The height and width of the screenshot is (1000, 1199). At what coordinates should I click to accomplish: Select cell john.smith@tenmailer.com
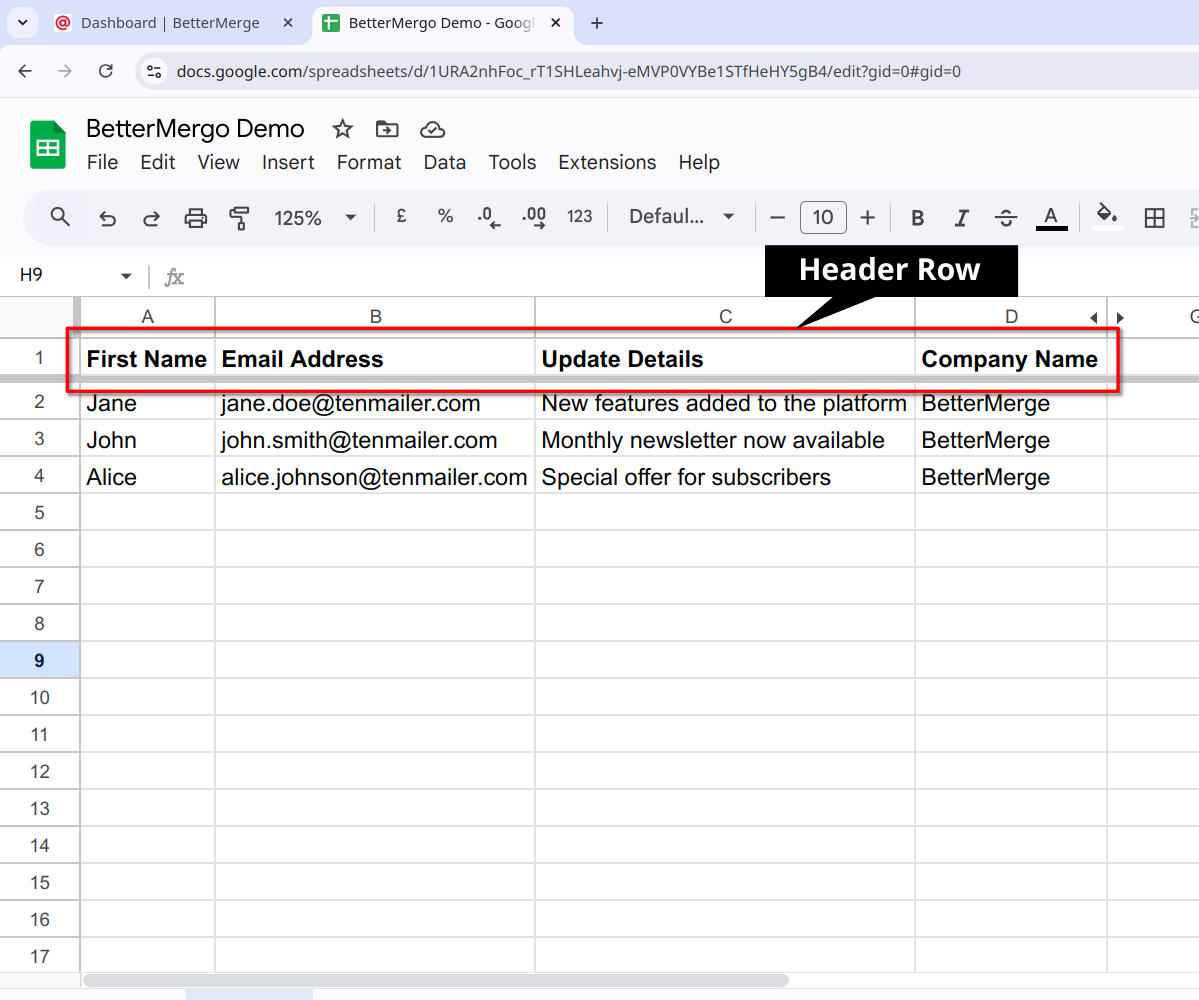pyautogui.click(x=375, y=439)
